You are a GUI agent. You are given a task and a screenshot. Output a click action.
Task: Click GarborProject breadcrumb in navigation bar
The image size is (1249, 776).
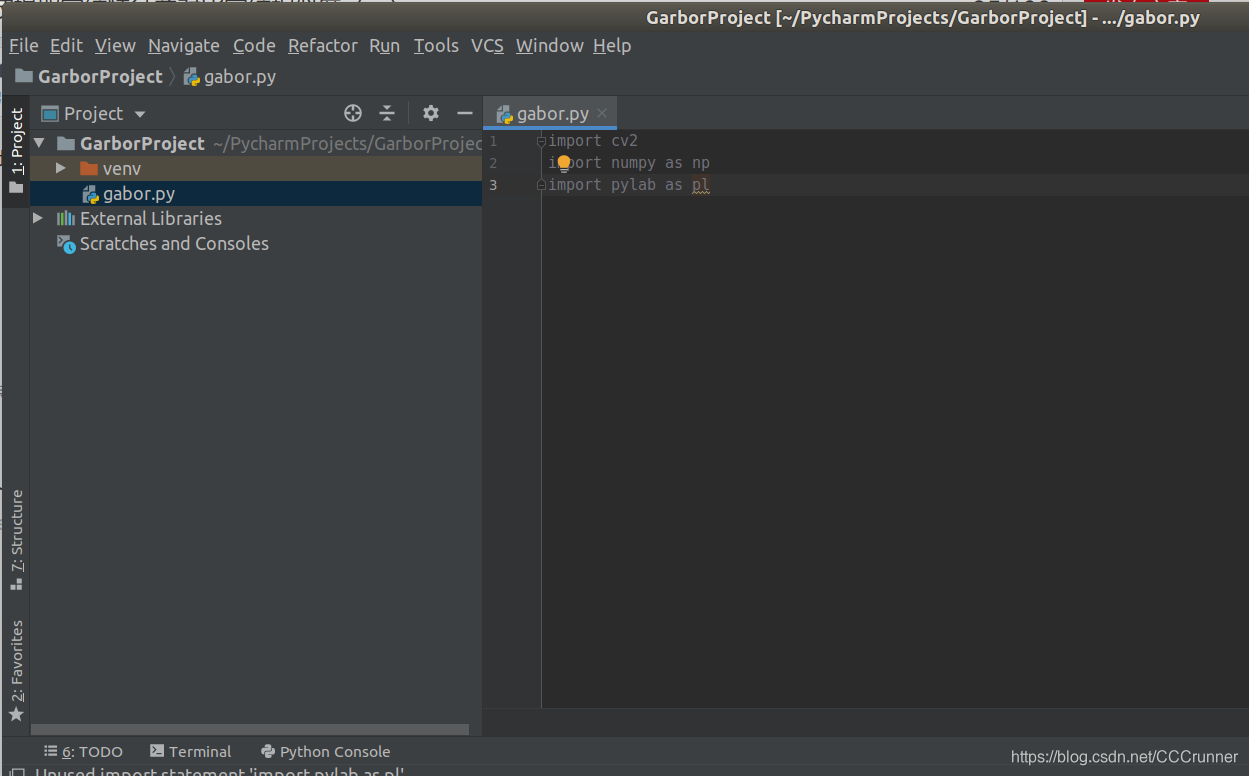[89, 77]
